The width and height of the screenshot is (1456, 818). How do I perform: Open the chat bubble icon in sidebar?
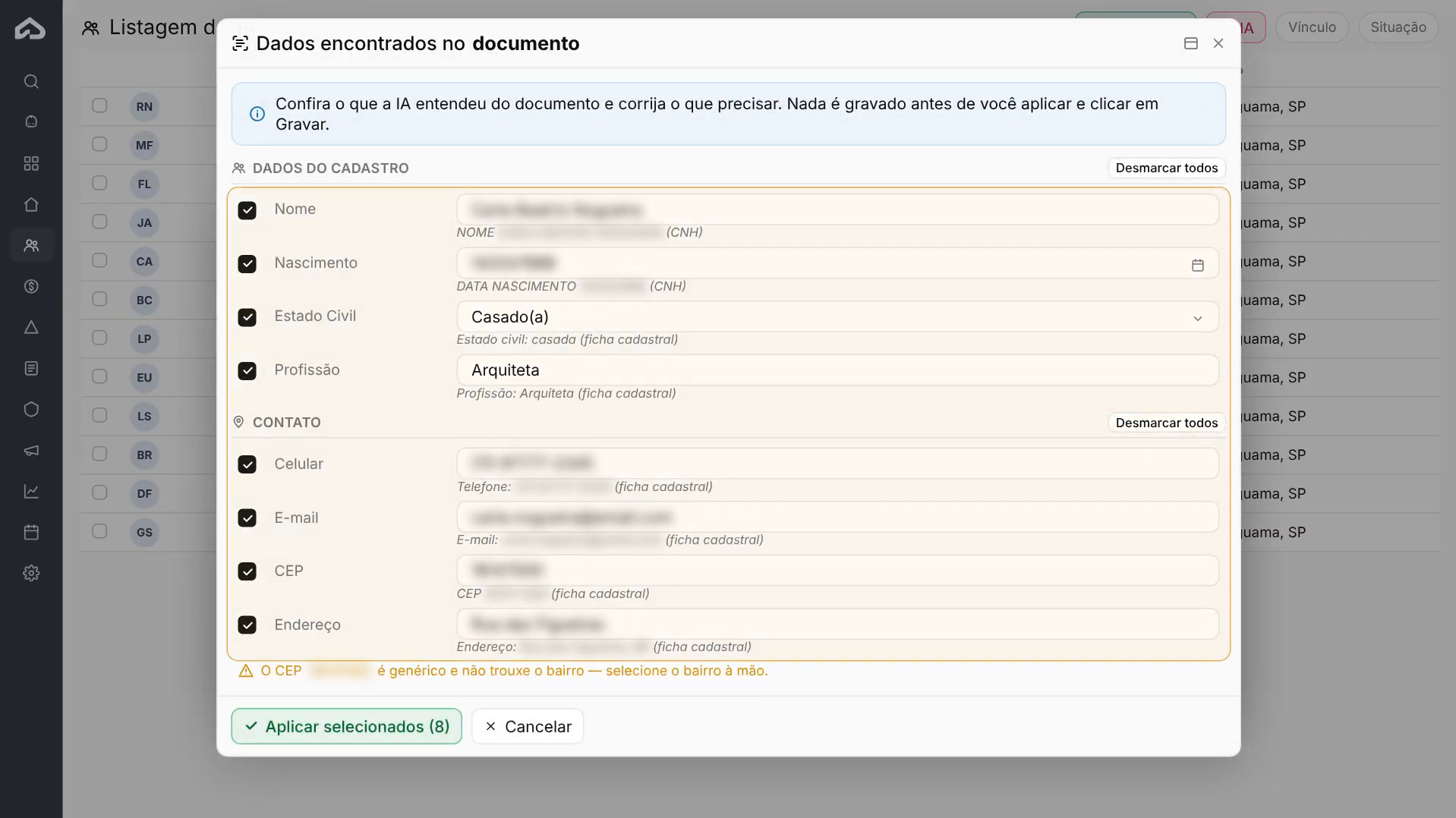click(31, 121)
